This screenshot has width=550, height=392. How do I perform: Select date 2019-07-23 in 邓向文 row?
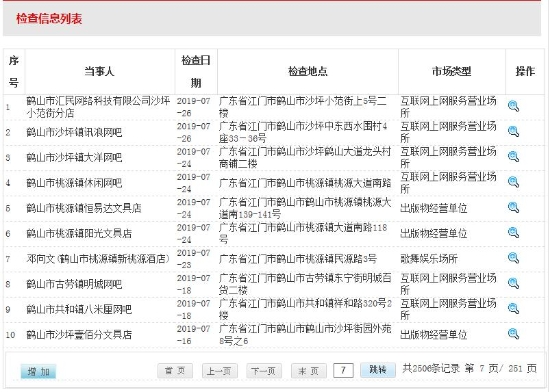click(x=194, y=259)
